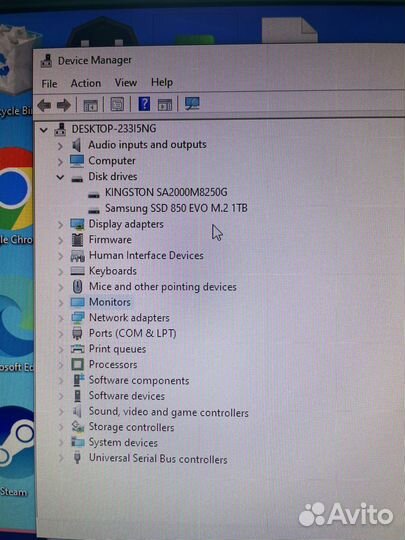Collapse the DESKTOP-233I5NG root node

click(x=44, y=130)
